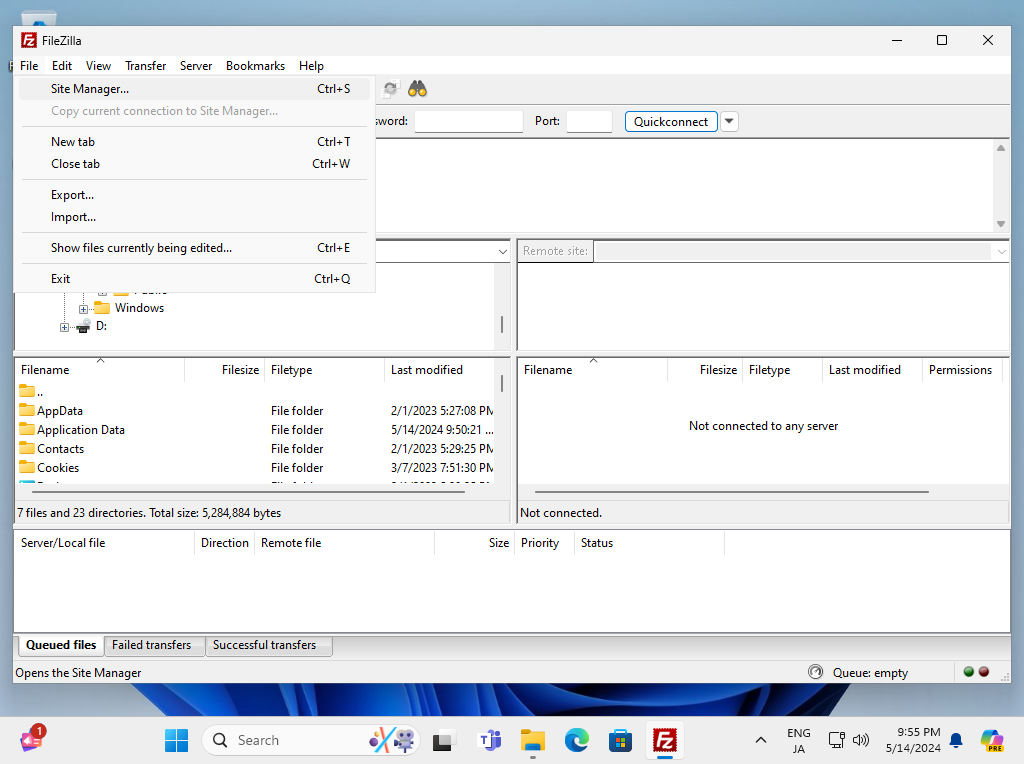Click the Copilot preview icon in taskbar
Viewport: 1024px width, 764px height.
point(992,740)
